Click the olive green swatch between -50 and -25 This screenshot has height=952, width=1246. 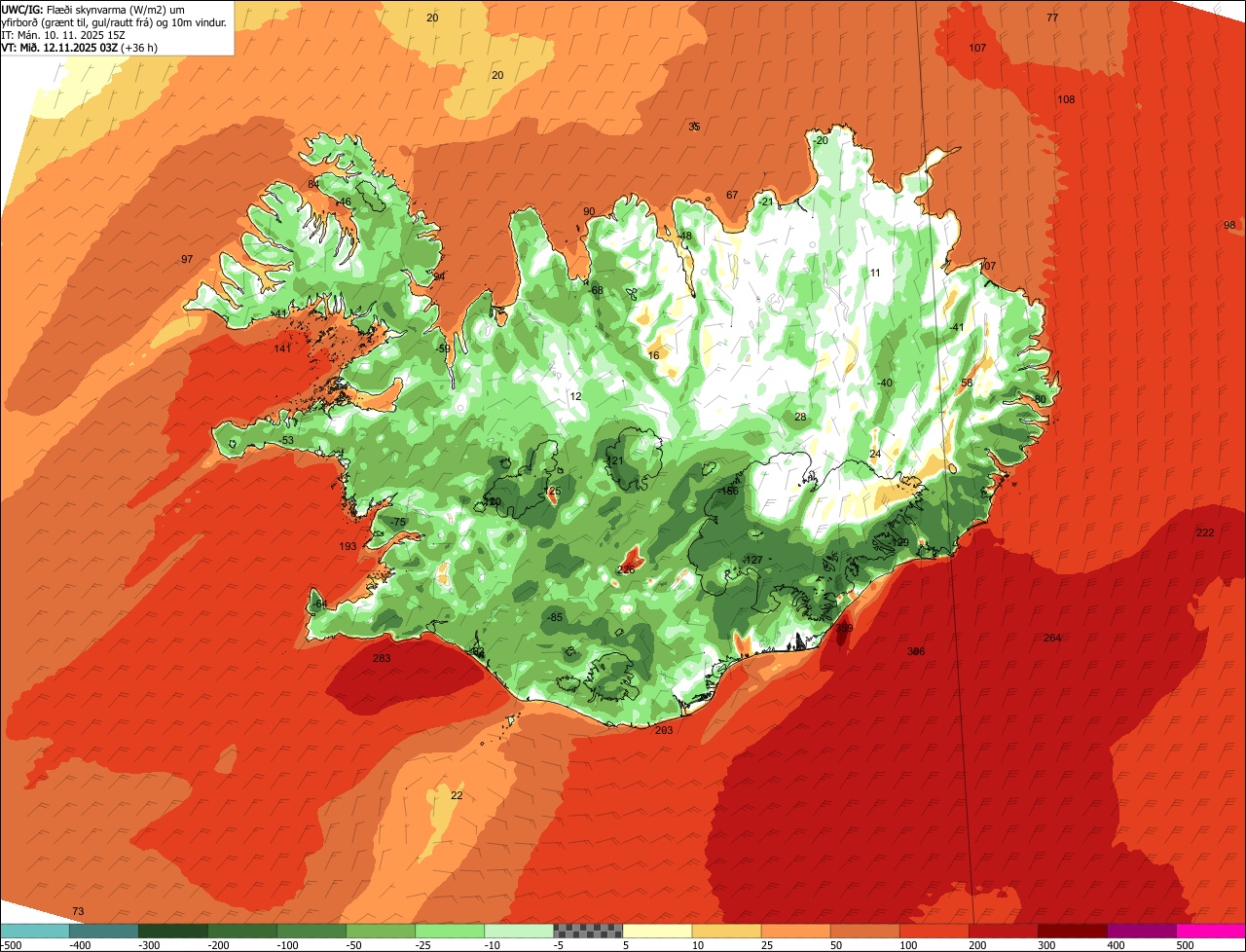click(x=381, y=931)
